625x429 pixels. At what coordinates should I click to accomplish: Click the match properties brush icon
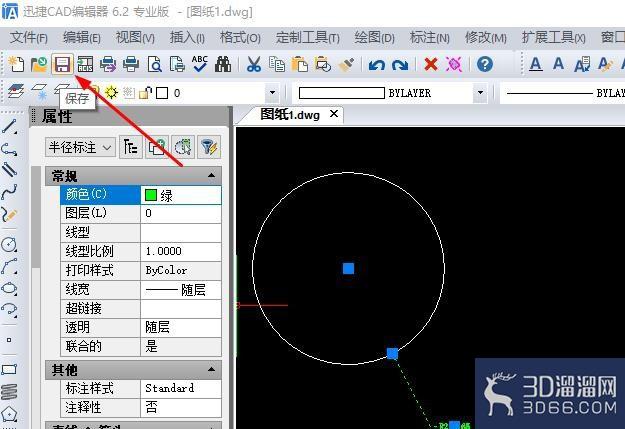346,64
